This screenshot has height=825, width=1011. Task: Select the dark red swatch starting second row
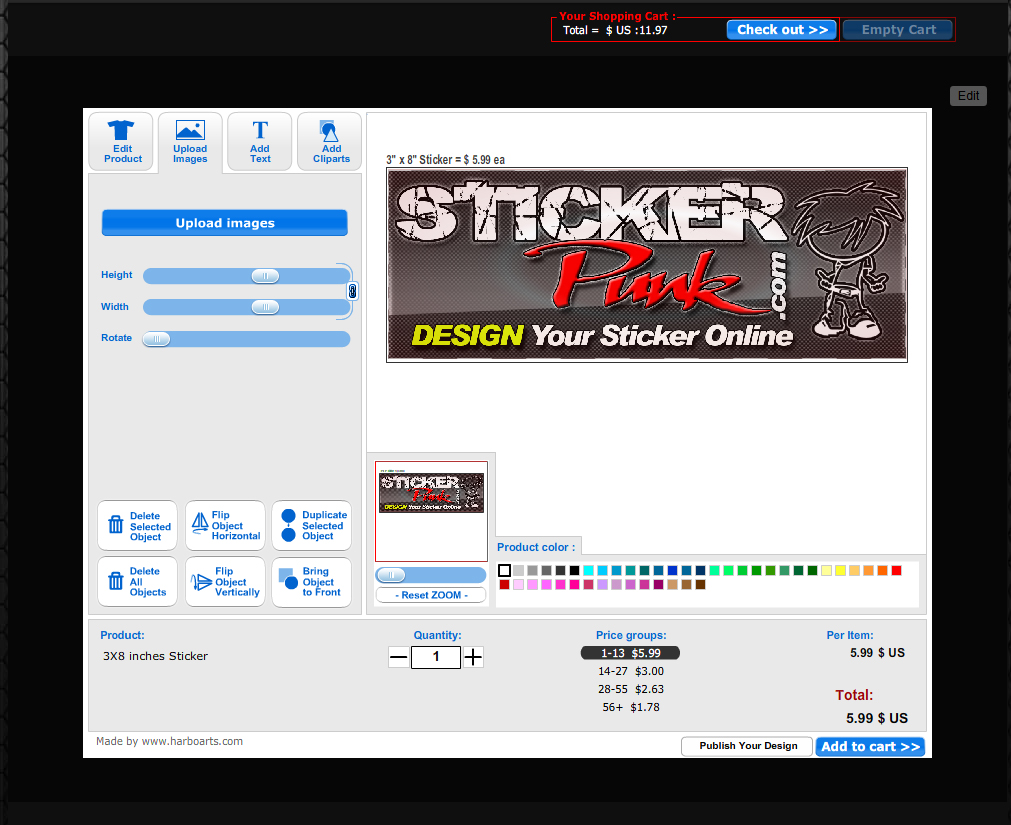(505, 585)
